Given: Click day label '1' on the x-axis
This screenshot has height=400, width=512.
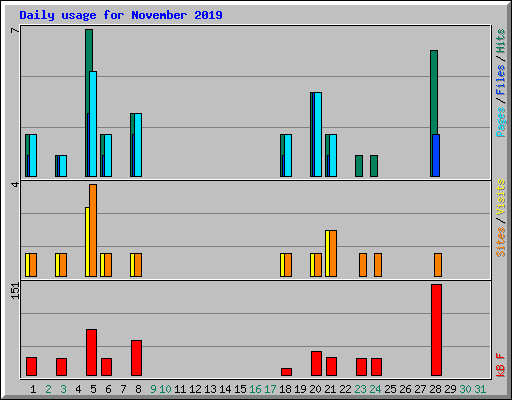Looking at the screenshot, I should click(x=33, y=389).
